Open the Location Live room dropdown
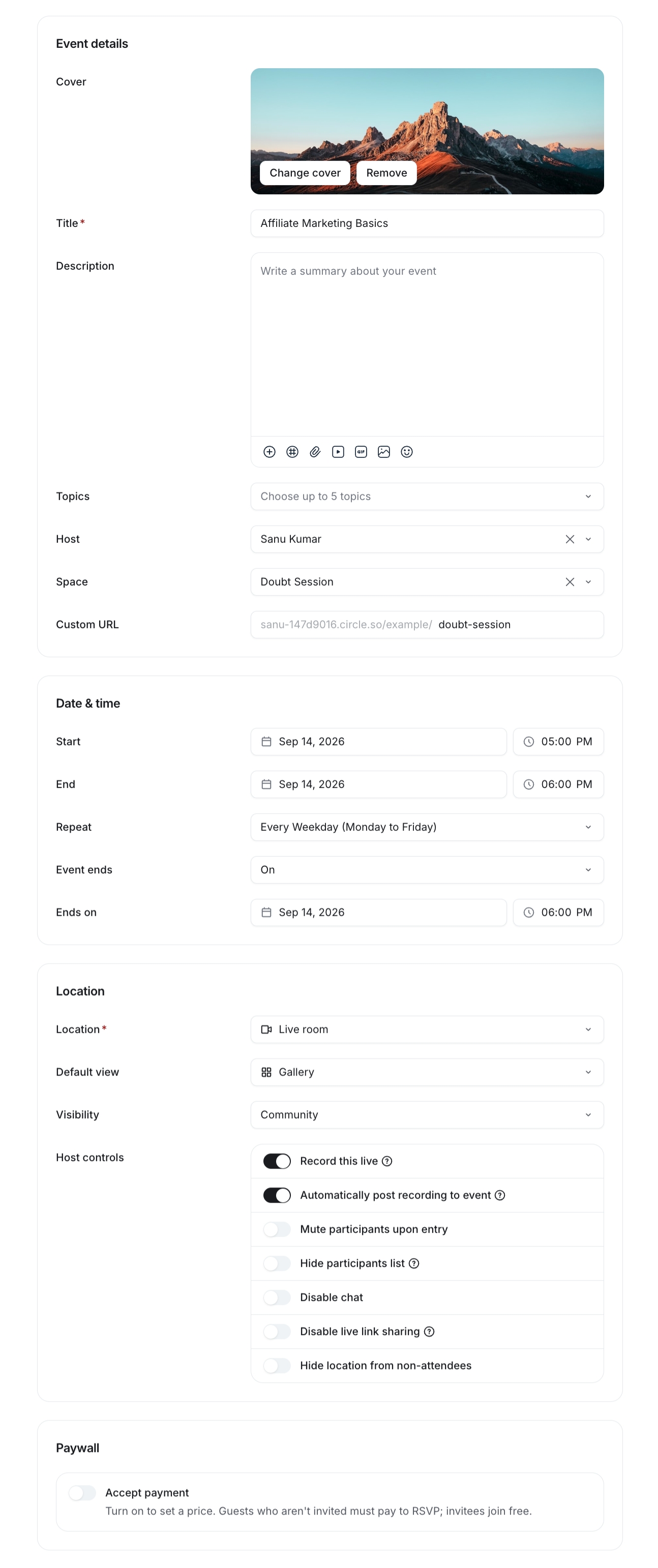The width and height of the screenshot is (658, 1568). [427, 1029]
